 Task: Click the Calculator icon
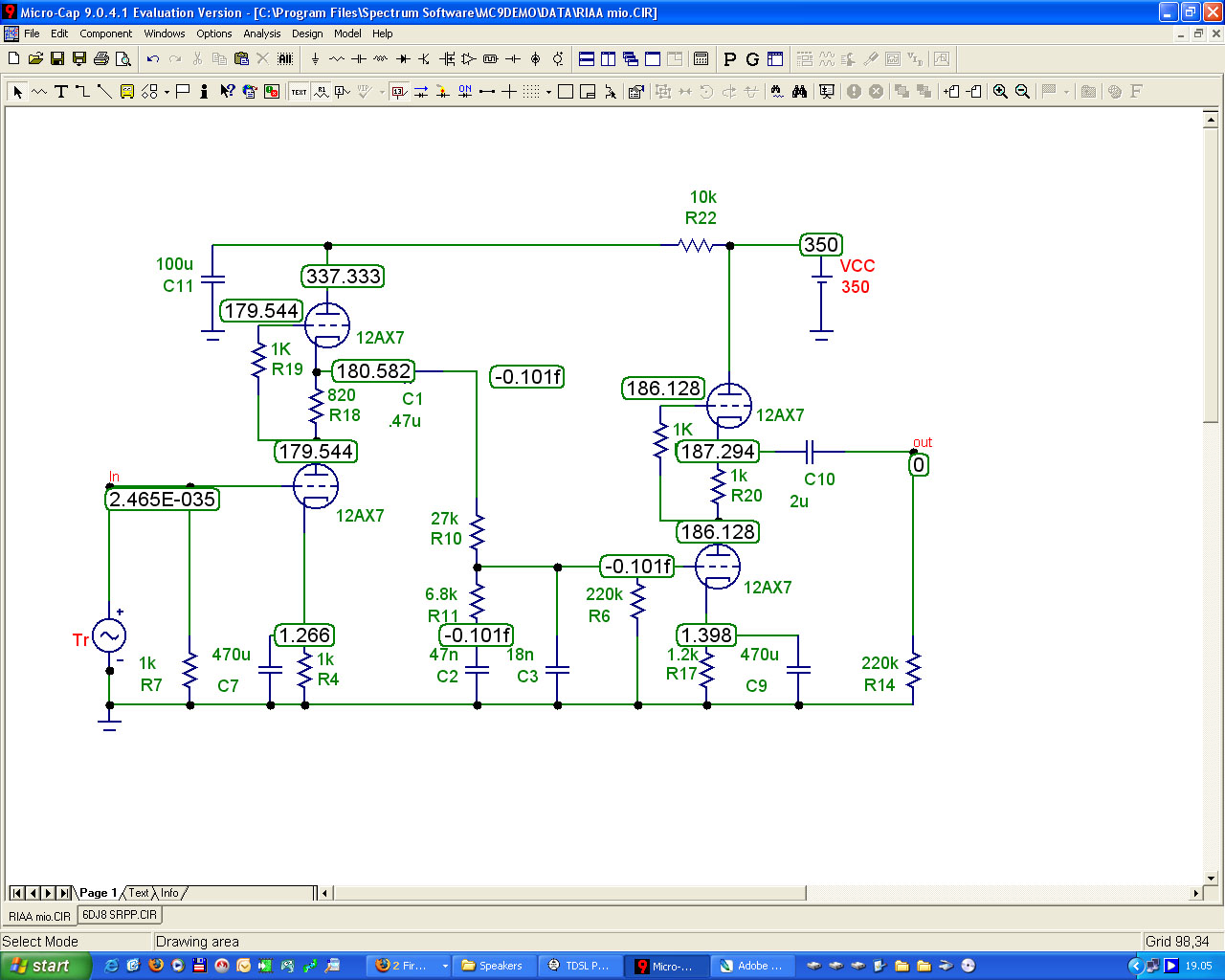pyautogui.click(x=702, y=59)
